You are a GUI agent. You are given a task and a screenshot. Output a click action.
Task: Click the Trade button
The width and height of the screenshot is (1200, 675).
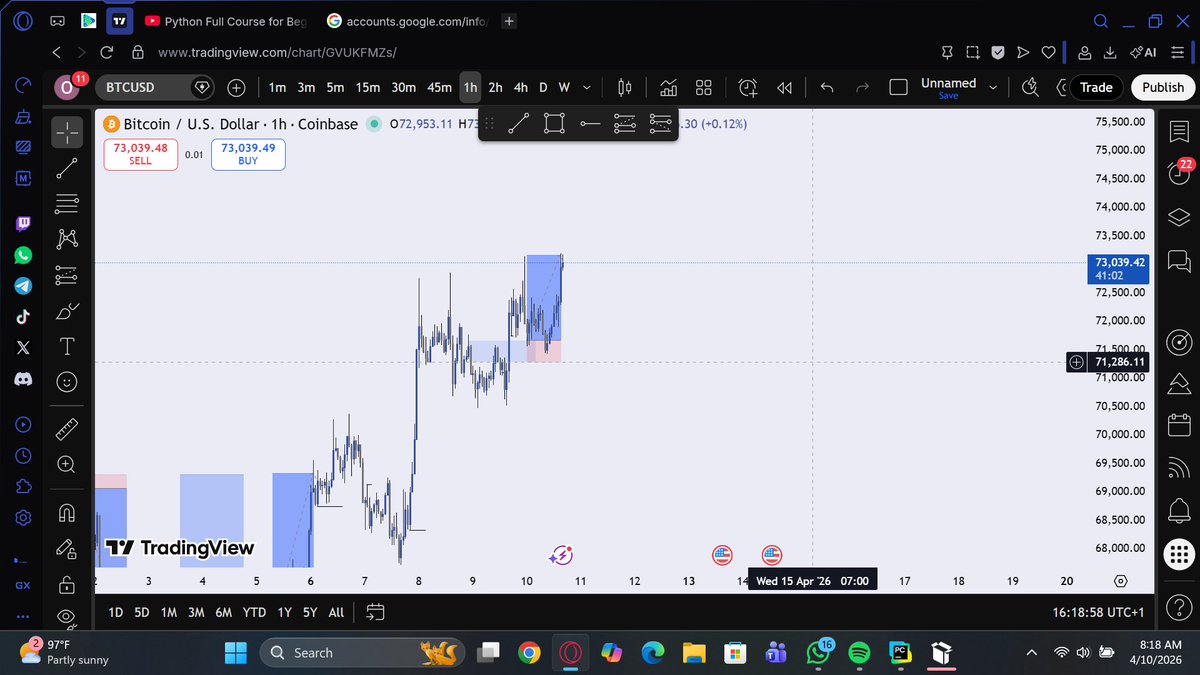(1096, 87)
